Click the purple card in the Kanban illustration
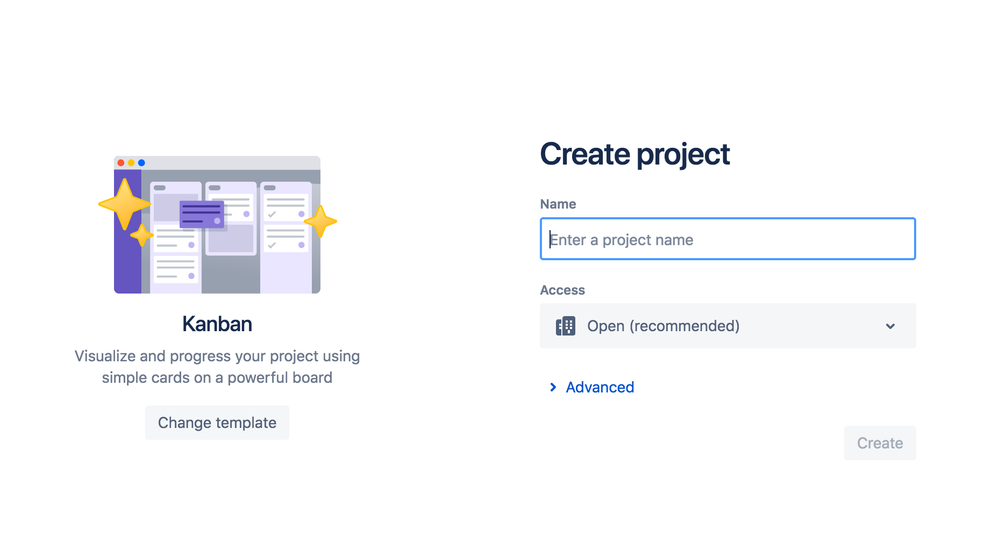The height and width of the screenshot is (557, 999). (x=202, y=214)
